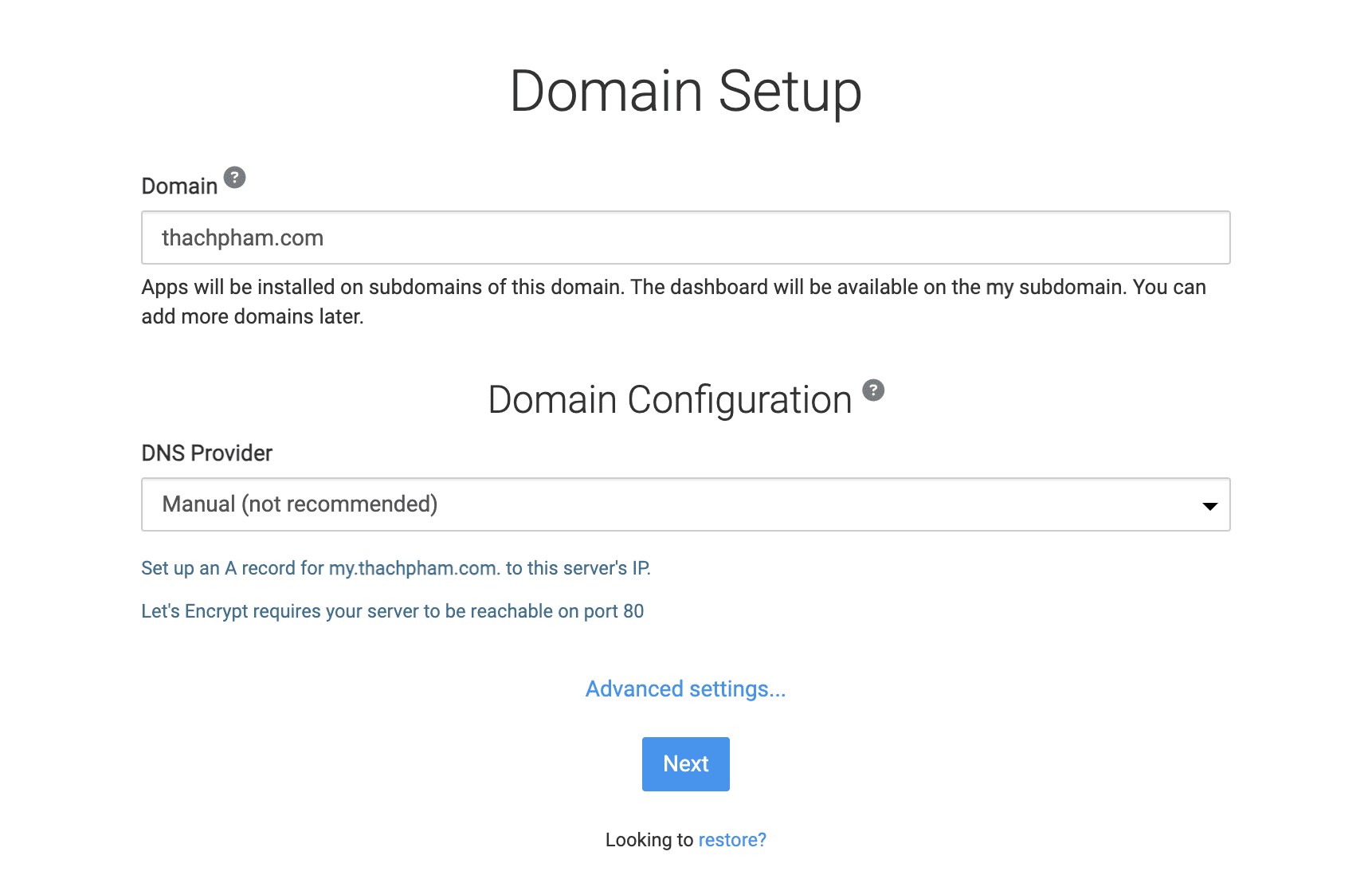Click the DNS Provider dropdown caret arrow

click(x=1209, y=506)
